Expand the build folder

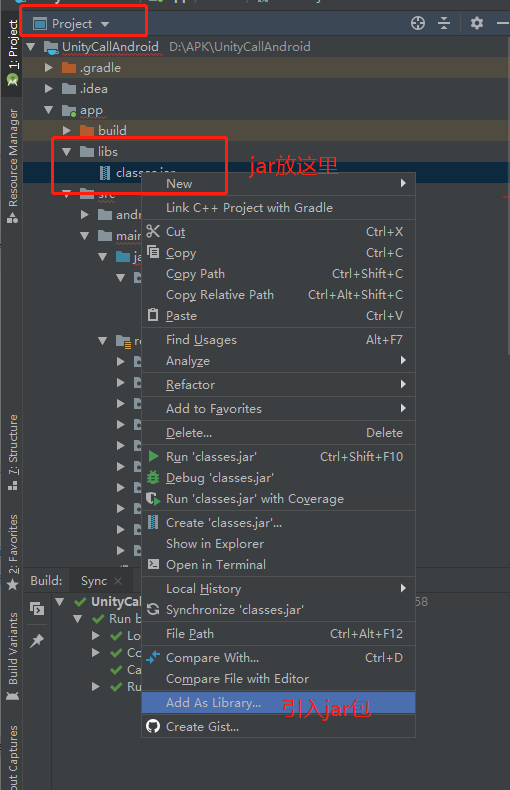(x=67, y=130)
